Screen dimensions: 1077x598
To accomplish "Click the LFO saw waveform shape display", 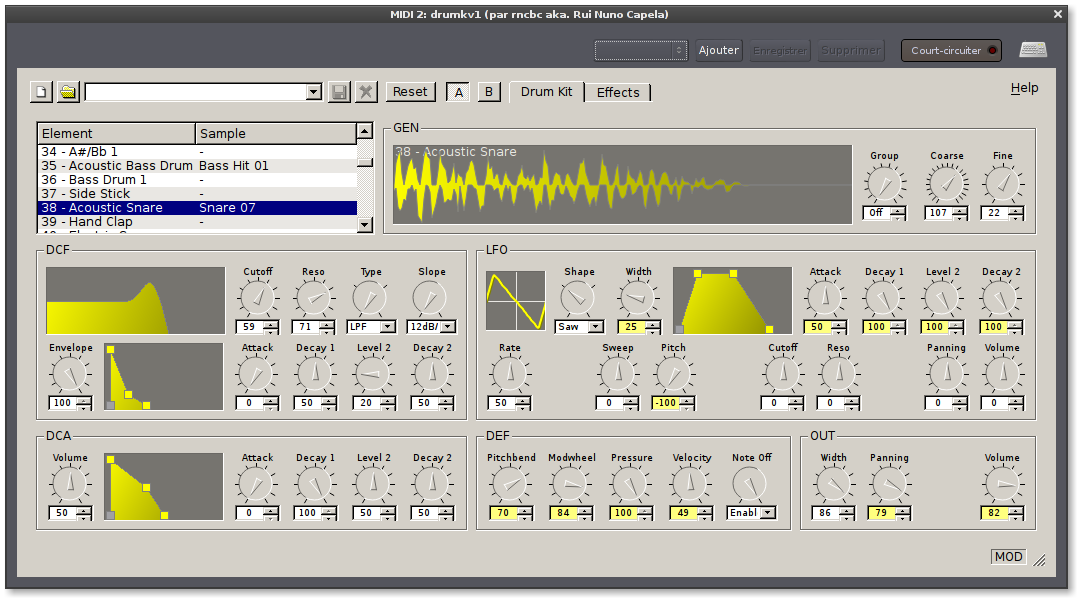I will pyautogui.click(x=516, y=300).
